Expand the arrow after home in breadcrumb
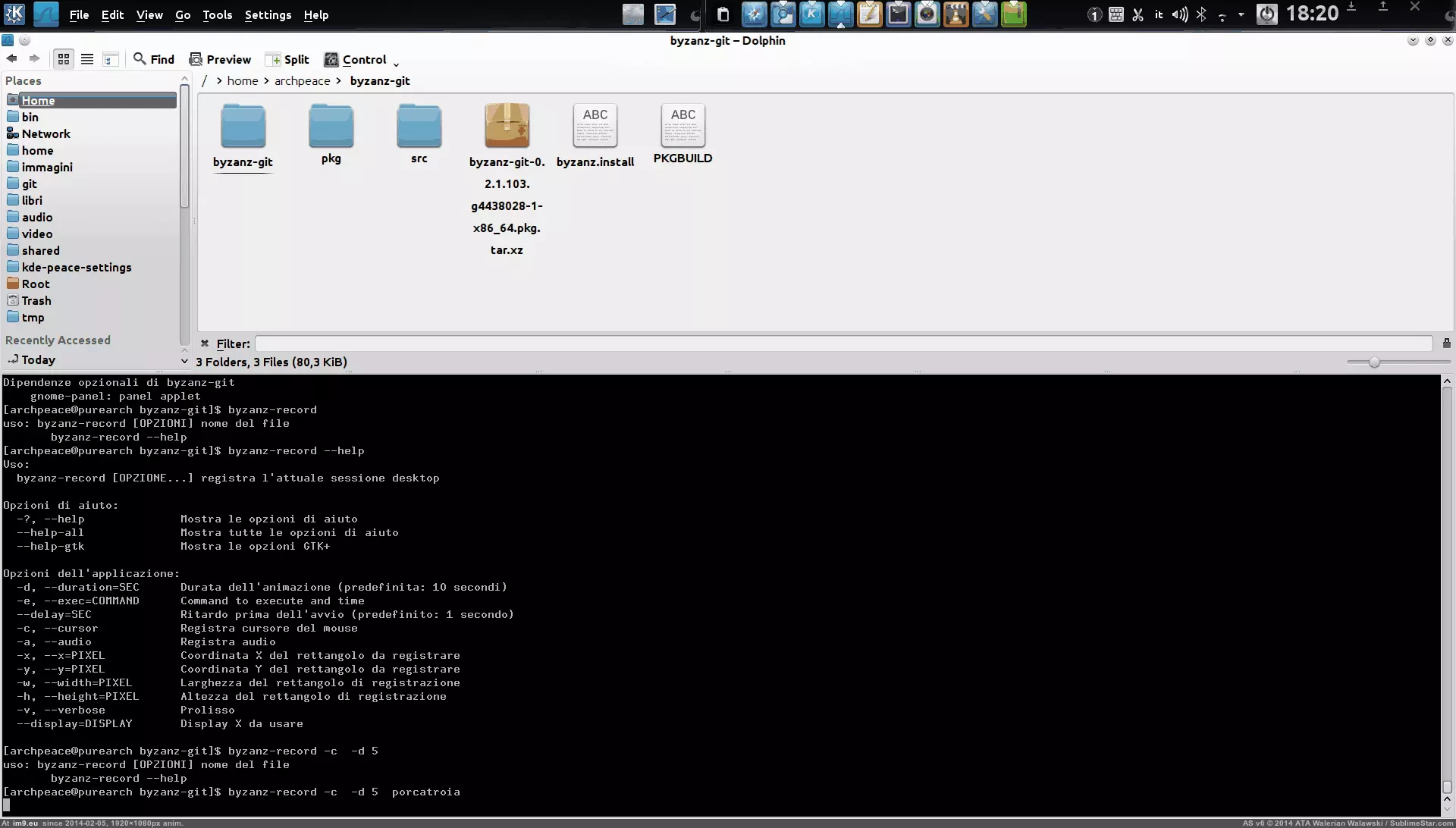 tap(266, 80)
